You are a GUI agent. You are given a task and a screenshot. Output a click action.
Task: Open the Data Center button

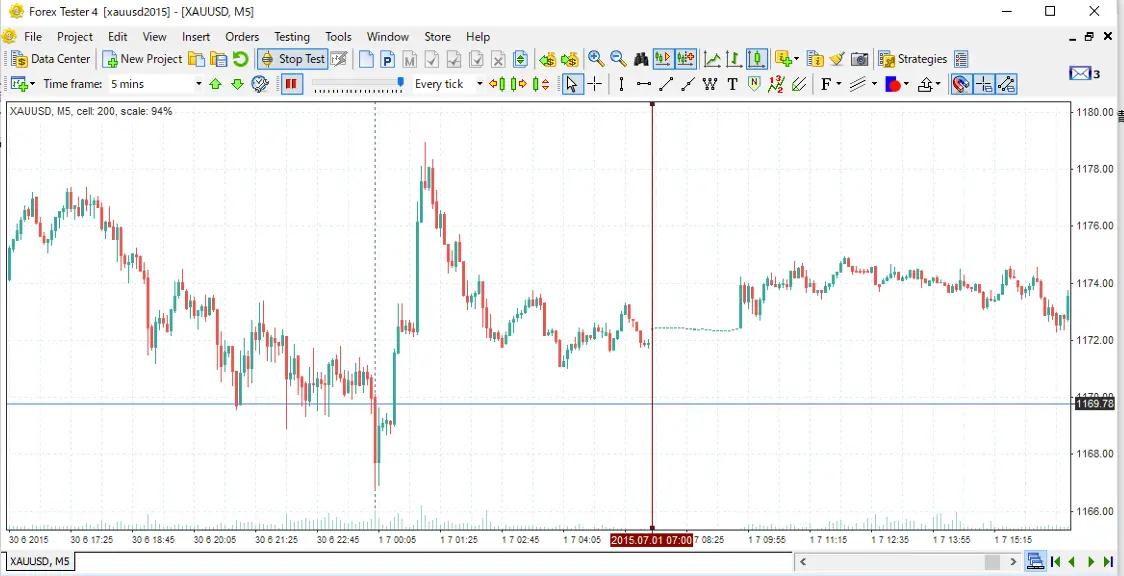51,59
